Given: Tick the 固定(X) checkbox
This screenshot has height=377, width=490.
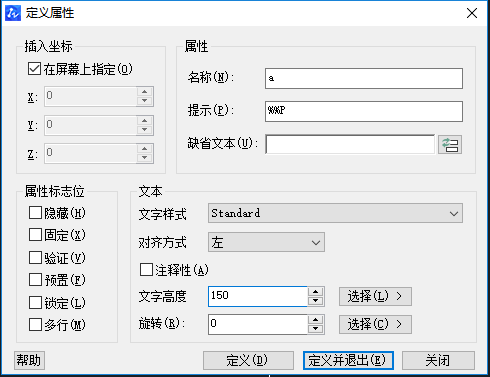Looking at the screenshot, I should pyautogui.click(x=35, y=235).
